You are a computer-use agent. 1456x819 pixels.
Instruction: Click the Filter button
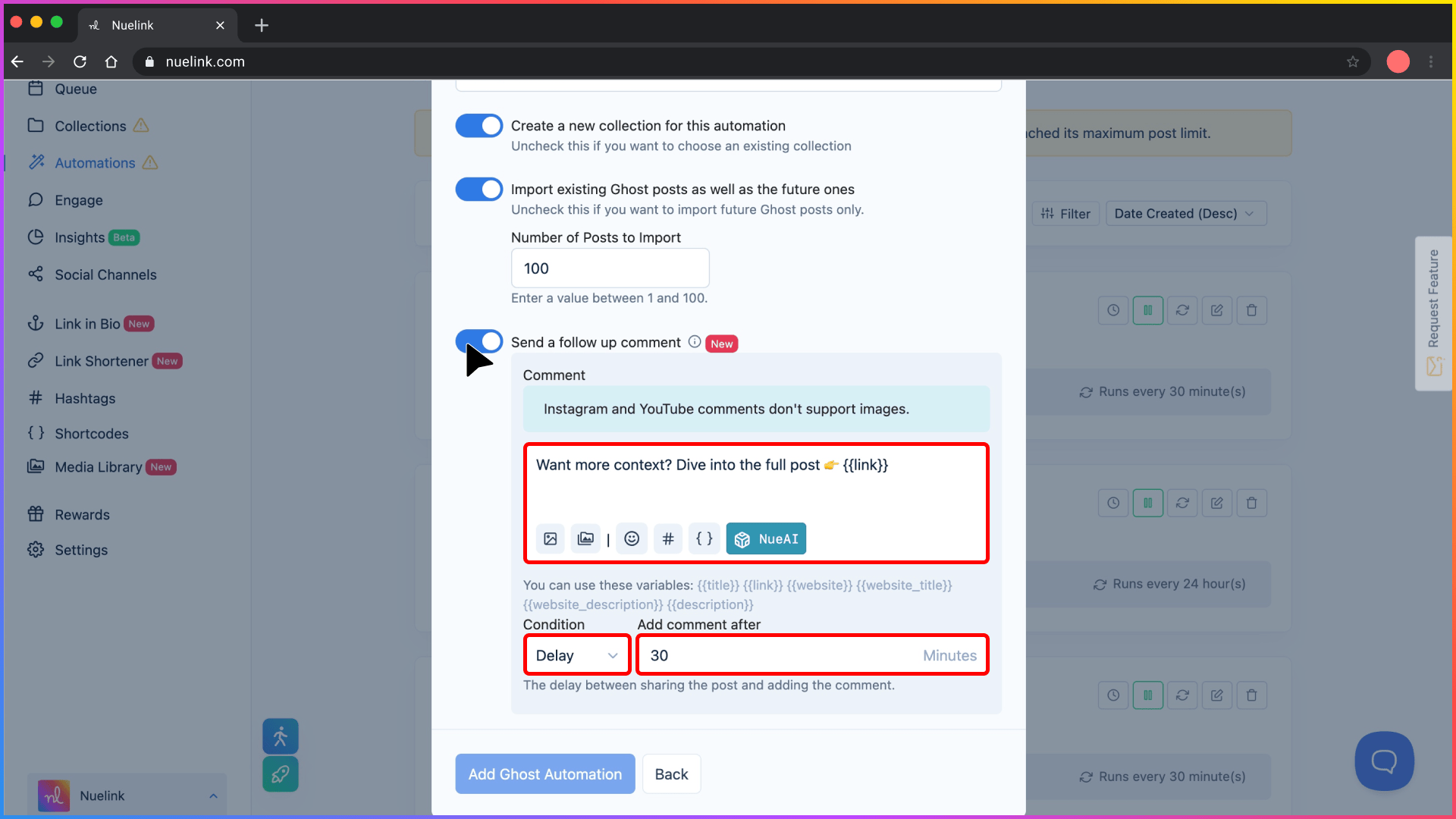(1065, 214)
